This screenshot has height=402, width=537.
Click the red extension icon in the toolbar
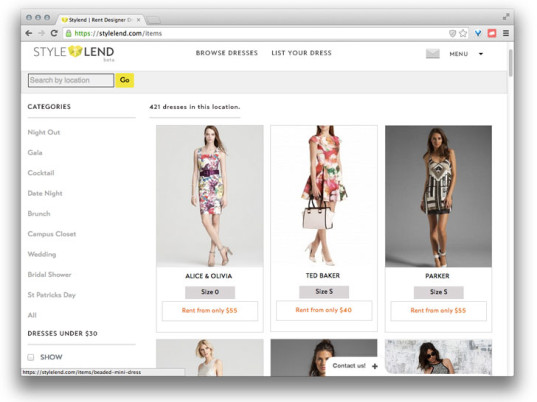click(x=492, y=33)
